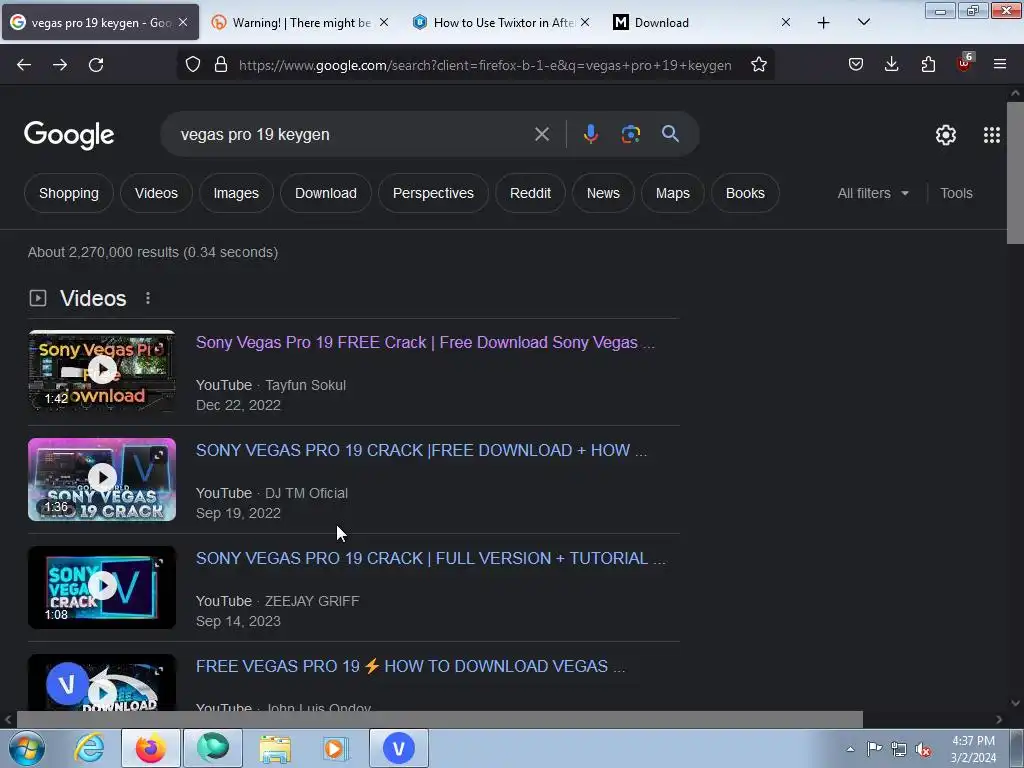This screenshot has width=1024, height=768.
Task: Open the Firefox downloads panel
Action: (x=891, y=65)
